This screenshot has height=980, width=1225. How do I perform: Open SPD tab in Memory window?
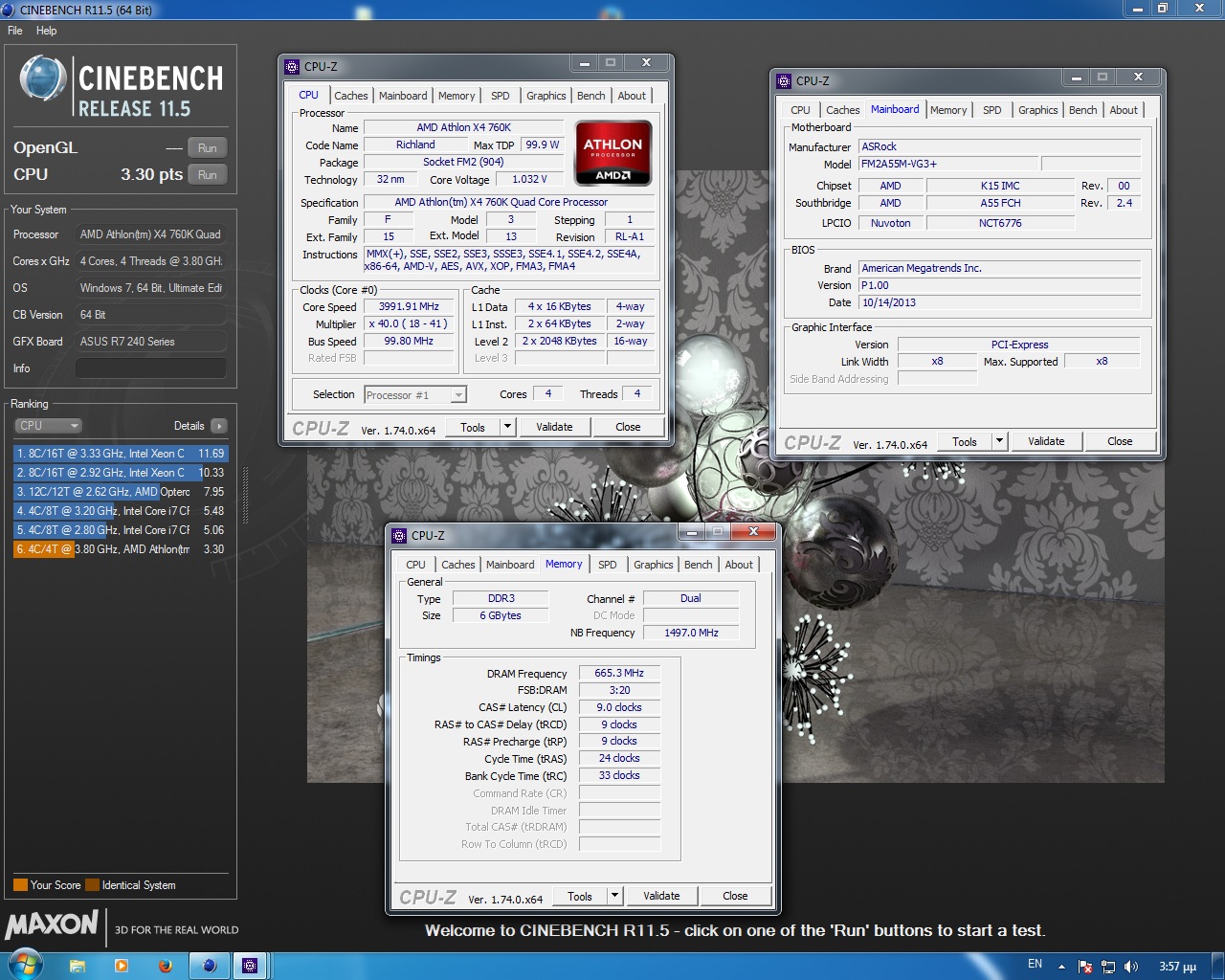coord(608,565)
